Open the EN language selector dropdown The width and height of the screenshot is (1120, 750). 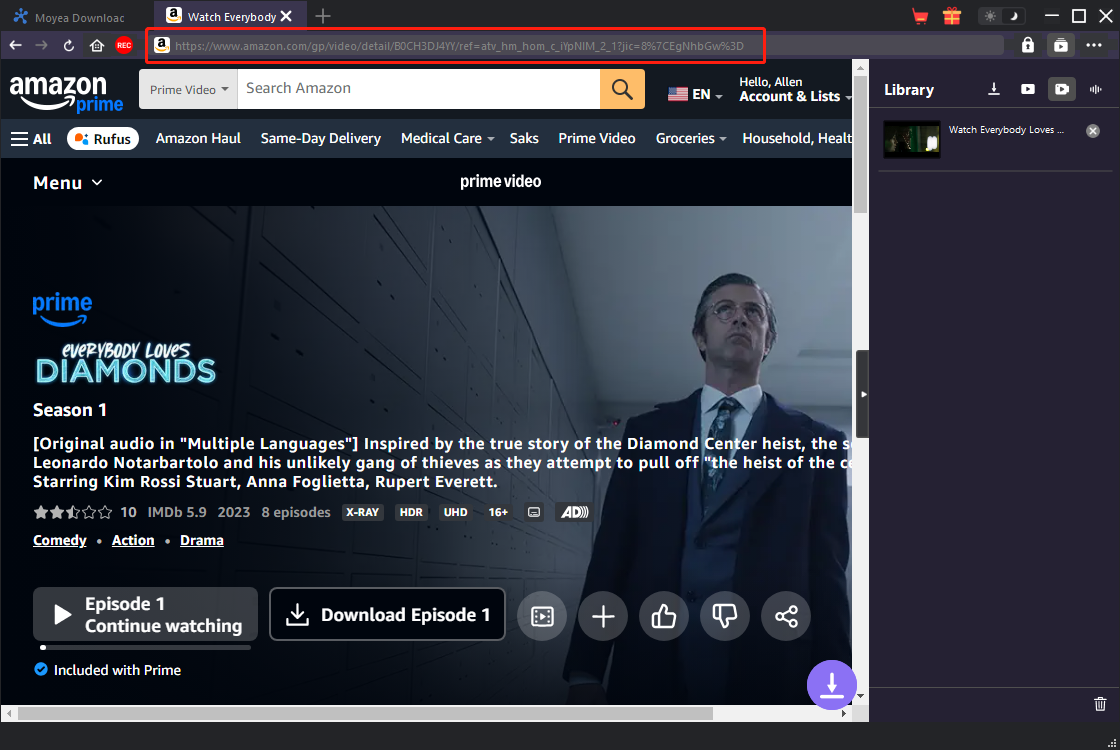[695, 94]
